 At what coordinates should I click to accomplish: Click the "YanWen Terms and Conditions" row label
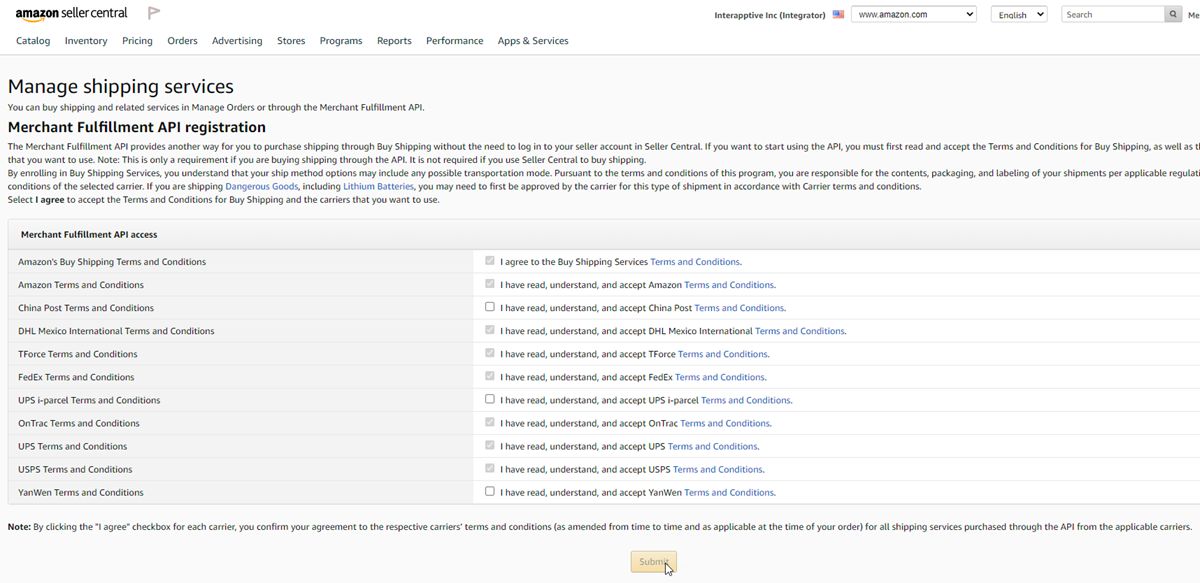tap(81, 492)
